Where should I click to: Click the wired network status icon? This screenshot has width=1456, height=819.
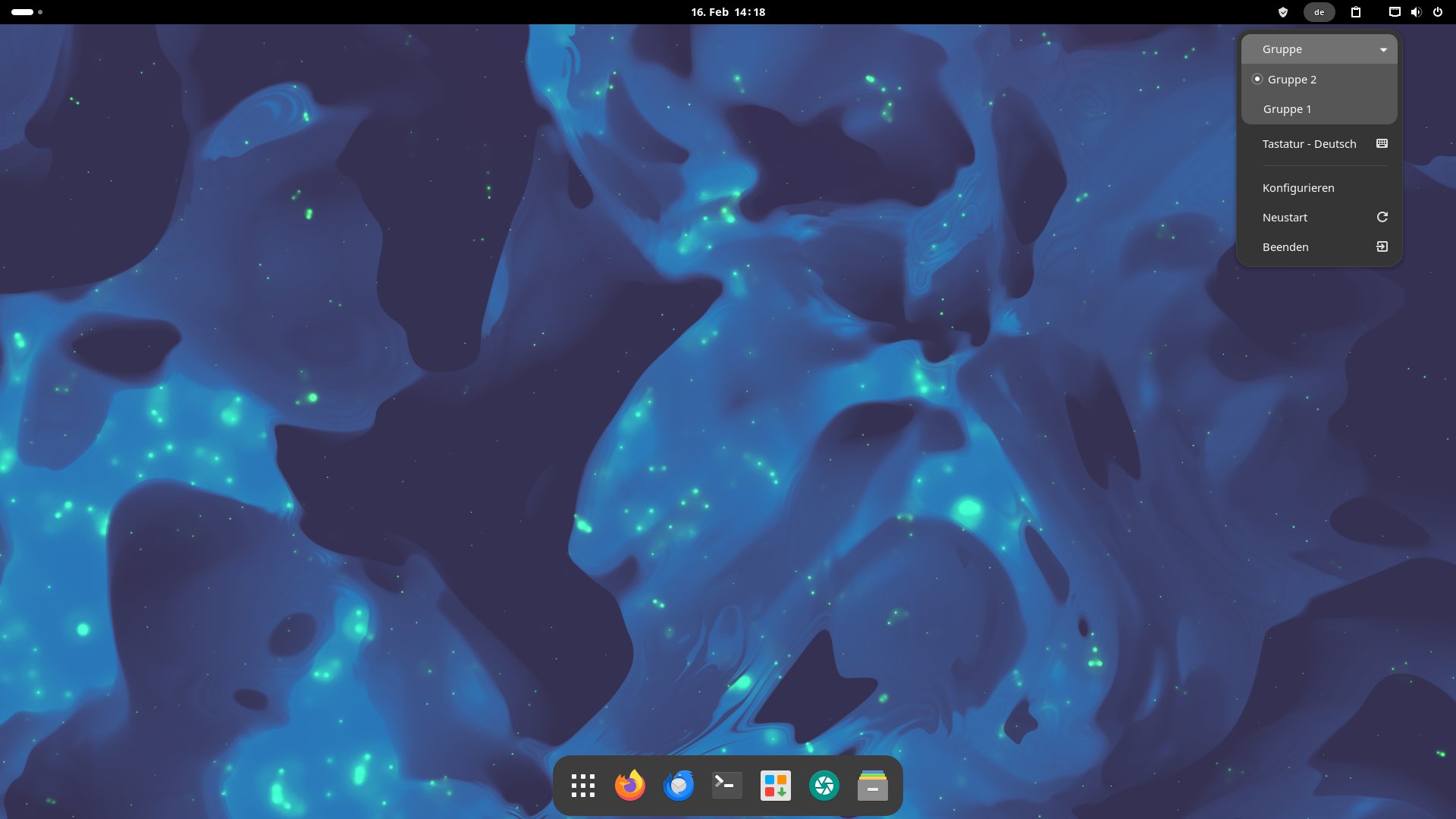(x=1395, y=12)
